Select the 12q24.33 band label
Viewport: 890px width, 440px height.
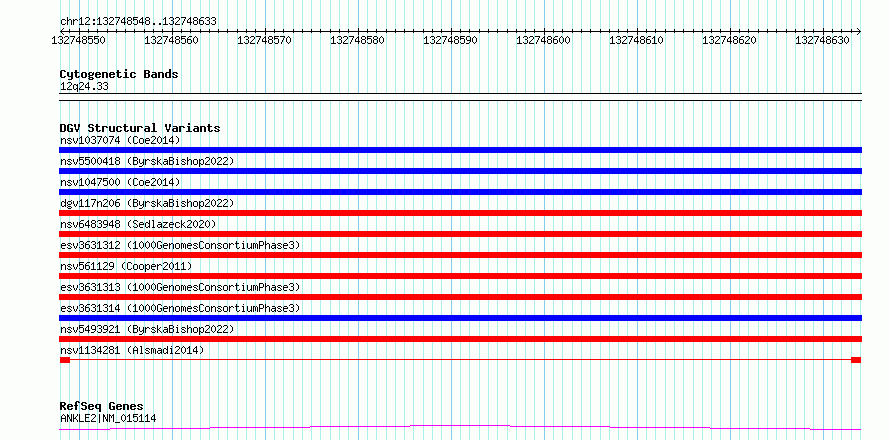pyautogui.click(x=84, y=87)
